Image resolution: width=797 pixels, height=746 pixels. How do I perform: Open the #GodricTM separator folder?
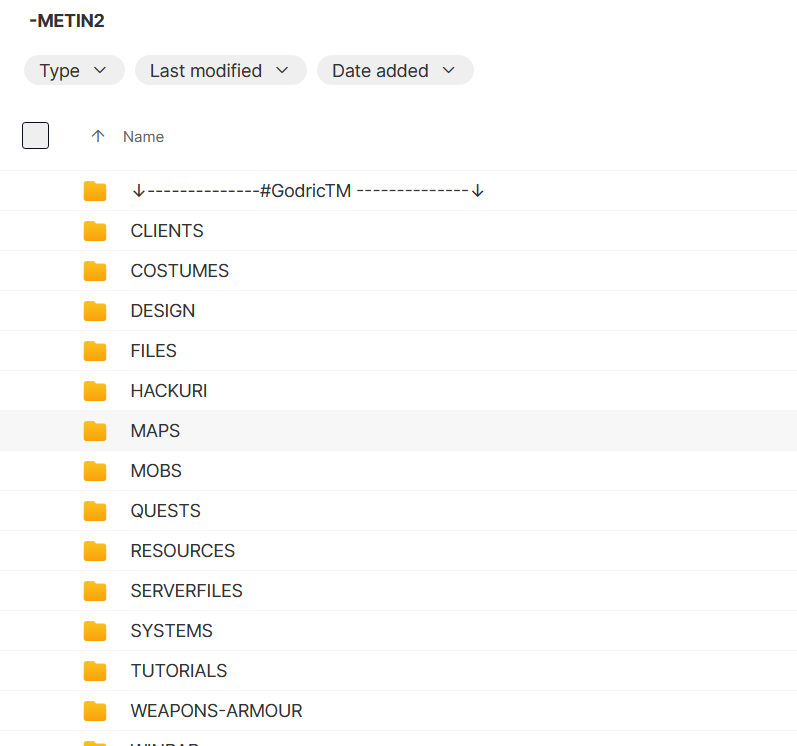307,191
